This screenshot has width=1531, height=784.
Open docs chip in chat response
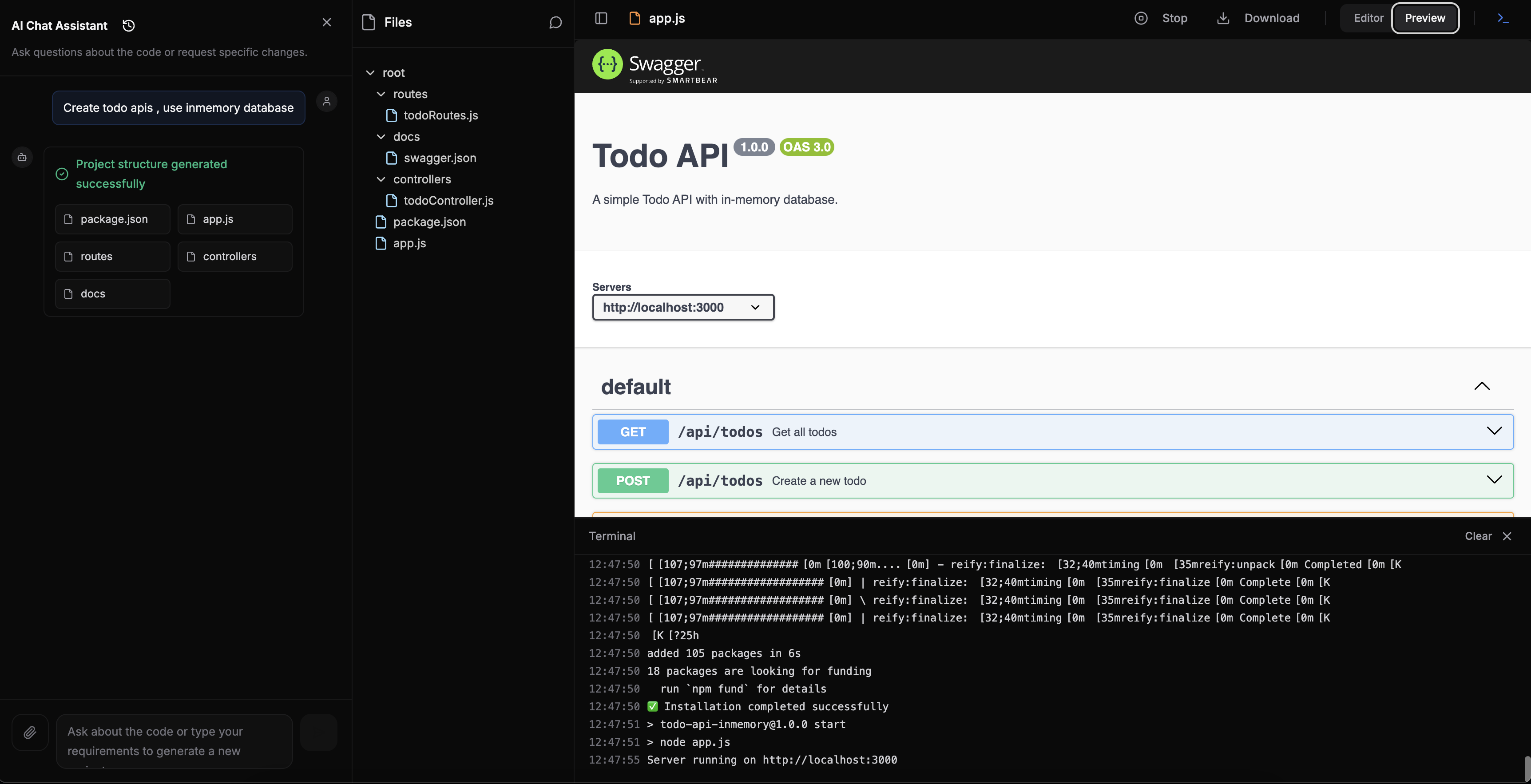(x=113, y=294)
